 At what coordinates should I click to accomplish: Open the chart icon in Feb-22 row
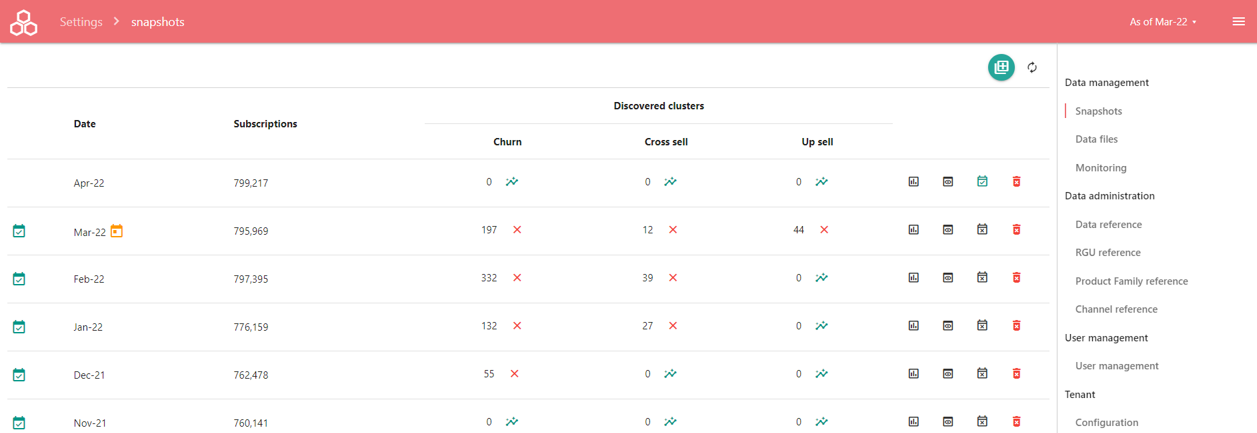[x=913, y=278]
